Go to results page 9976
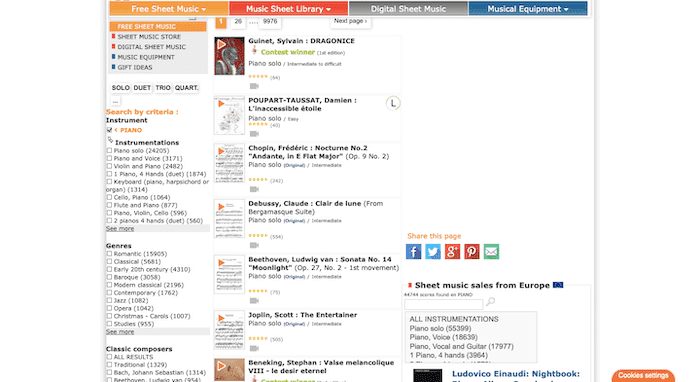 pyautogui.click(x=270, y=21)
